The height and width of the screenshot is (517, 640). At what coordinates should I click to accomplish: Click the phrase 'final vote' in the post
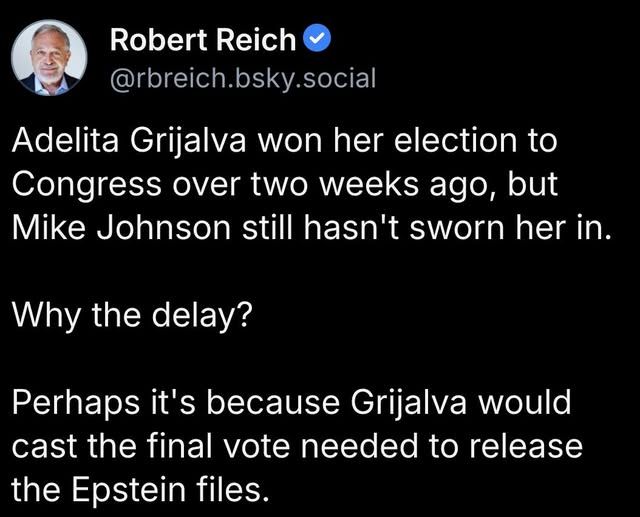coord(218,446)
